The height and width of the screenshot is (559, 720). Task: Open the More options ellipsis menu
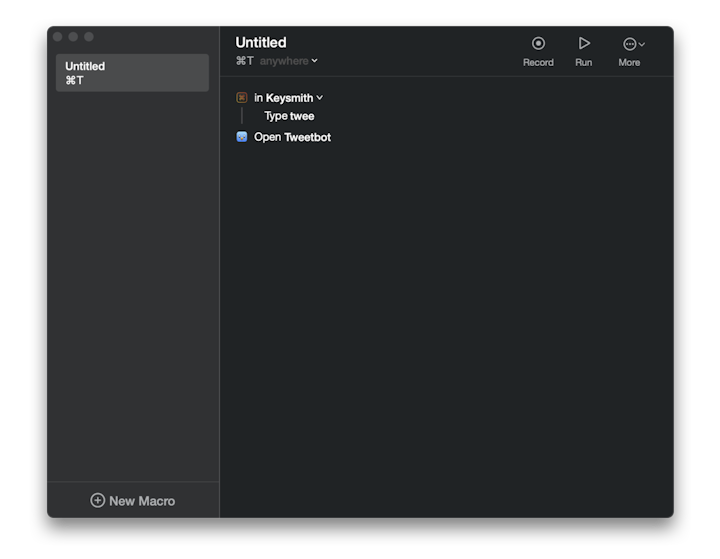coord(634,44)
